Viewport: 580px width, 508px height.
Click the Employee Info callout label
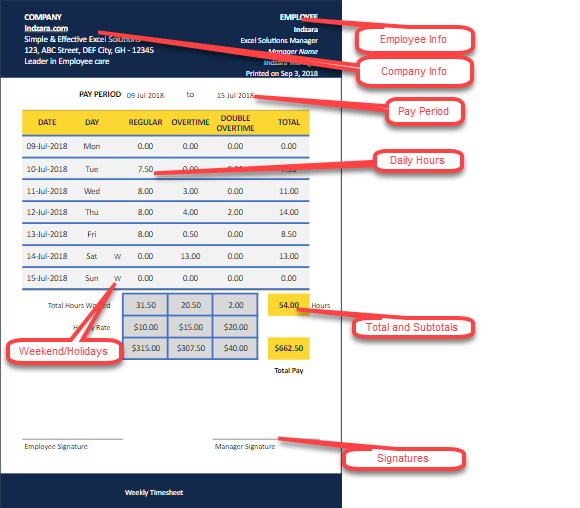(414, 39)
